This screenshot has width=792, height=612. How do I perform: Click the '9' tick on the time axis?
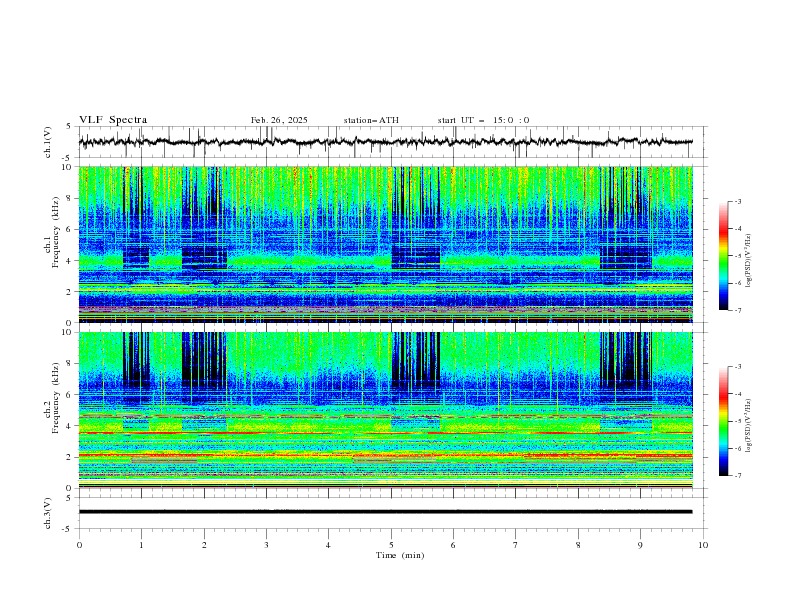[x=640, y=545]
